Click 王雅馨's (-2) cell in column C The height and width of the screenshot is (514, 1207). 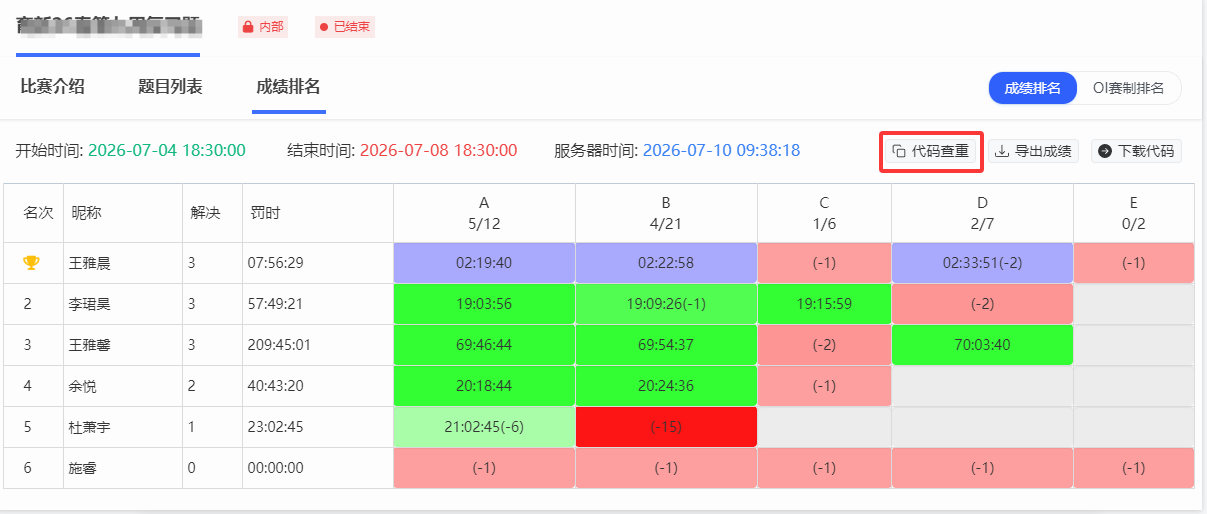pyautogui.click(x=824, y=345)
